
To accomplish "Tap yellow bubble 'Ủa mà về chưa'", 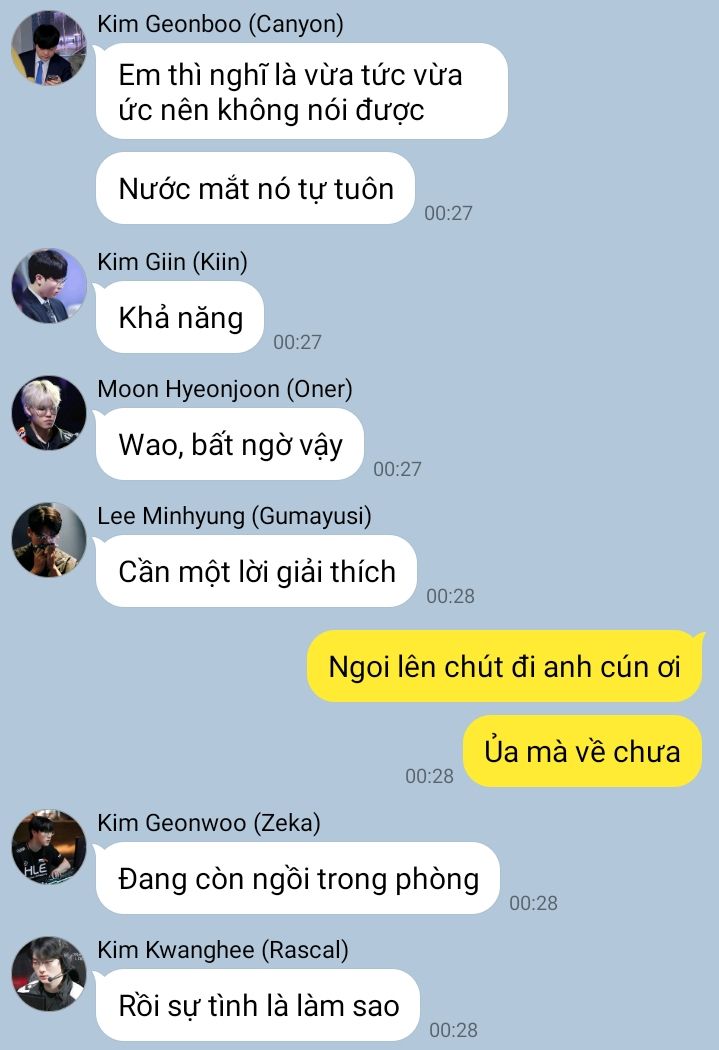I will point(582,751).
